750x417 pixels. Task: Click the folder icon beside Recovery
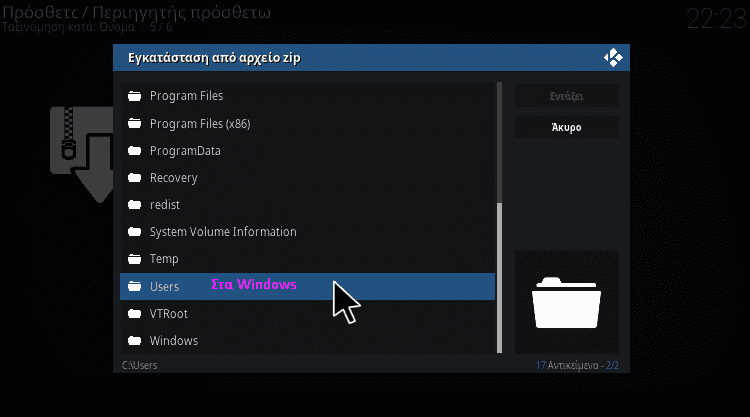(134, 178)
